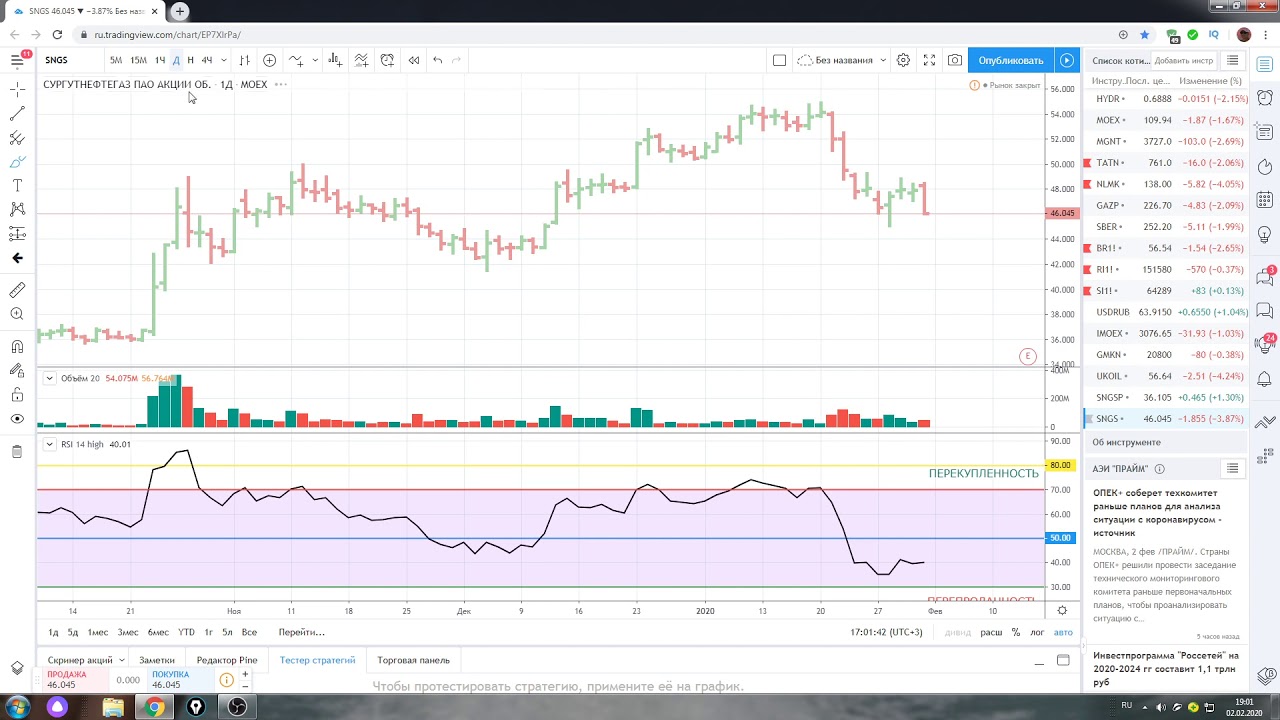This screenshot has width=1280, height=720.
Task: Select the Все date range
Action: pos(249,632)
